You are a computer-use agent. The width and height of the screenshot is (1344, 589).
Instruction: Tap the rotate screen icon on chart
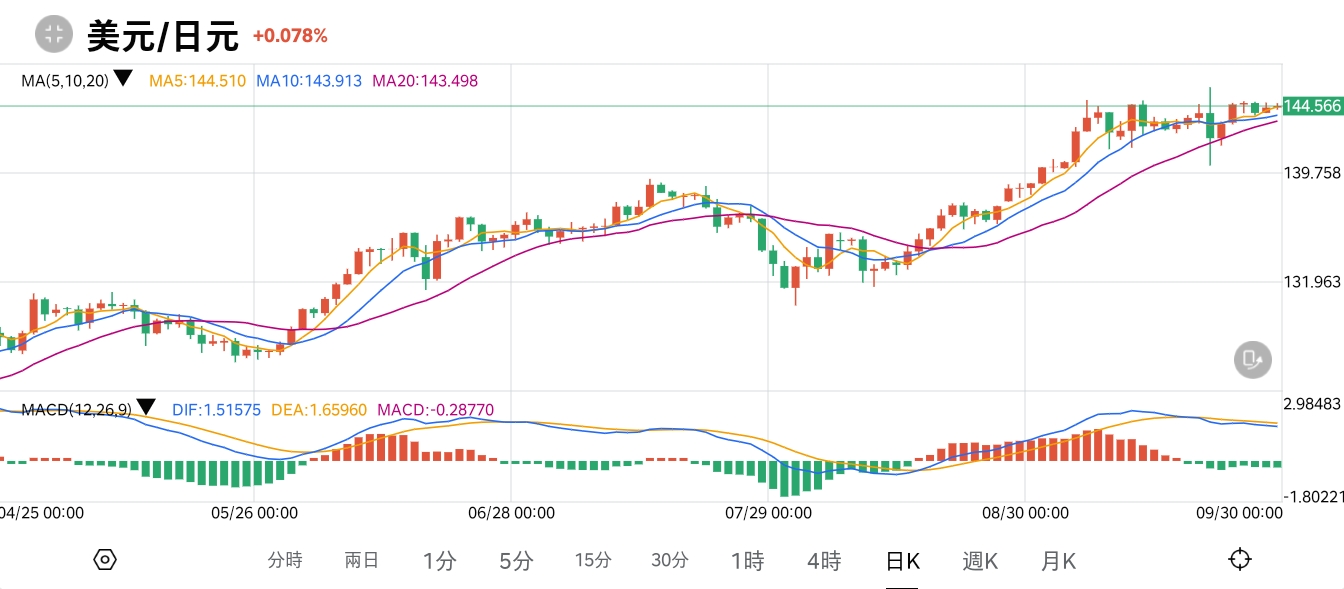click(x=1251, y=359)
